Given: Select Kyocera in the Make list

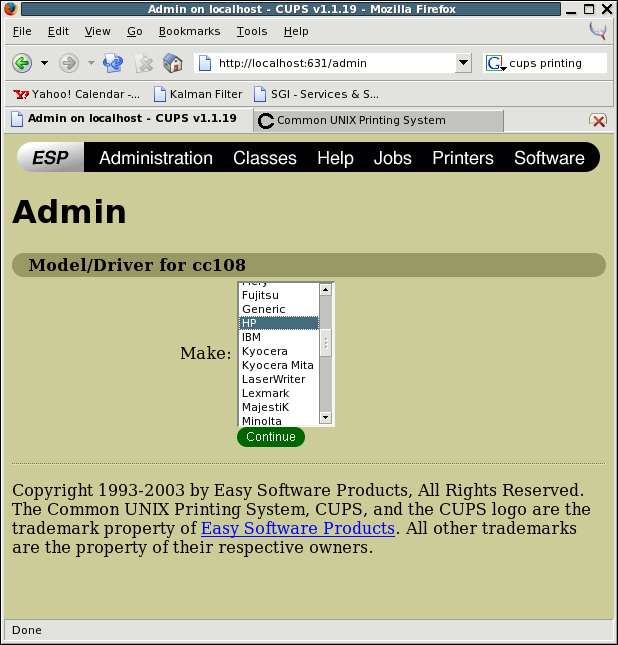Looking at the screenshot, I should pos(279,351).
